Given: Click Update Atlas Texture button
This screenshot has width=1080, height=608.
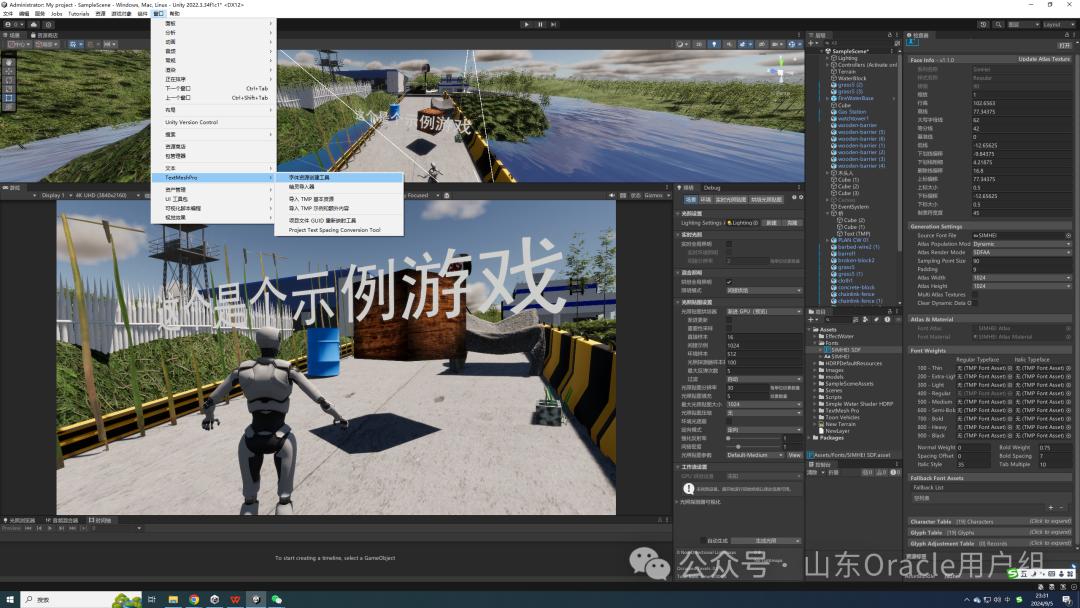Looking at the screenshot, I should pos(1044,59).
